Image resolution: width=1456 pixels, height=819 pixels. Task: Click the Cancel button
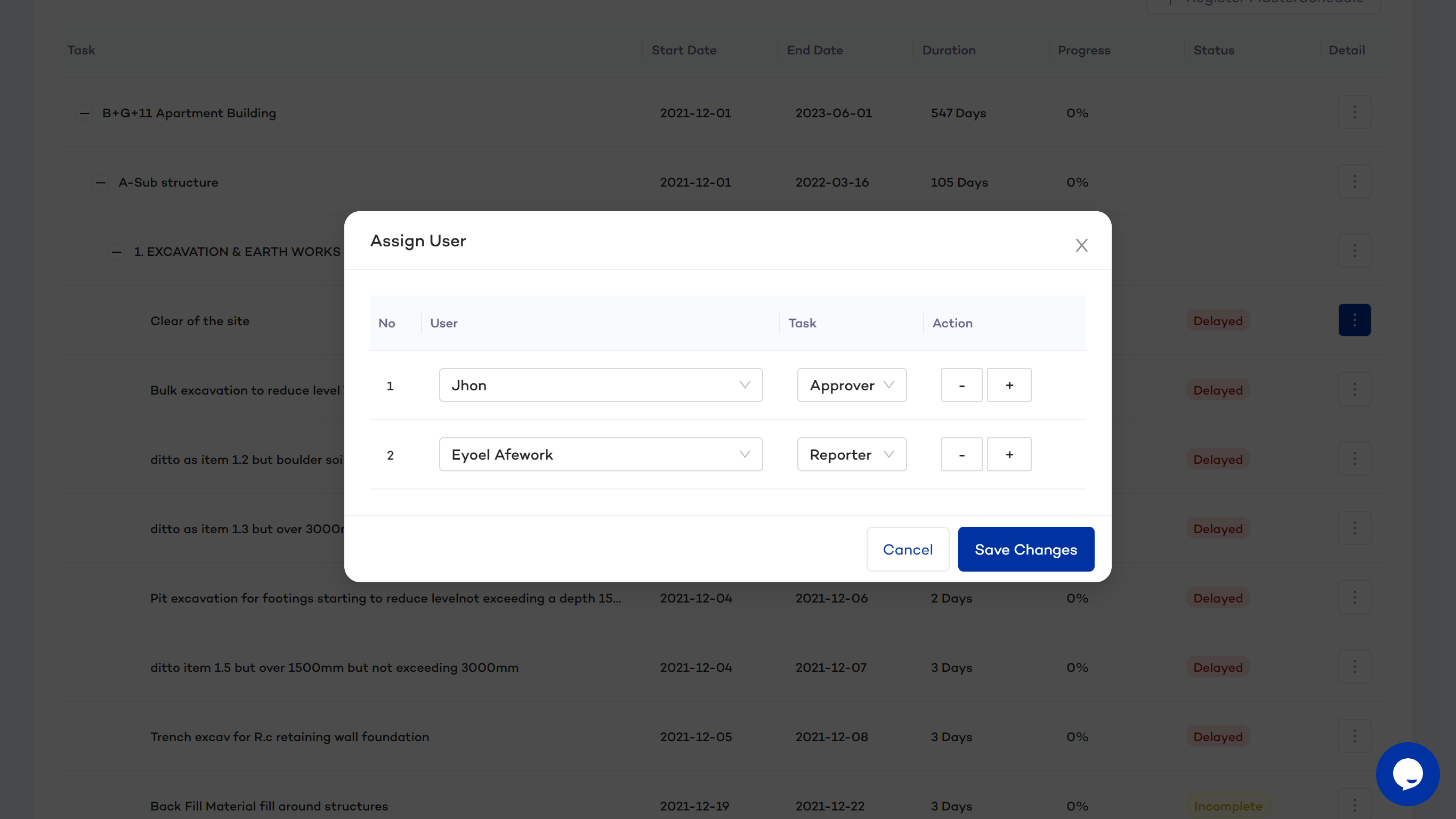click(907, 549)
